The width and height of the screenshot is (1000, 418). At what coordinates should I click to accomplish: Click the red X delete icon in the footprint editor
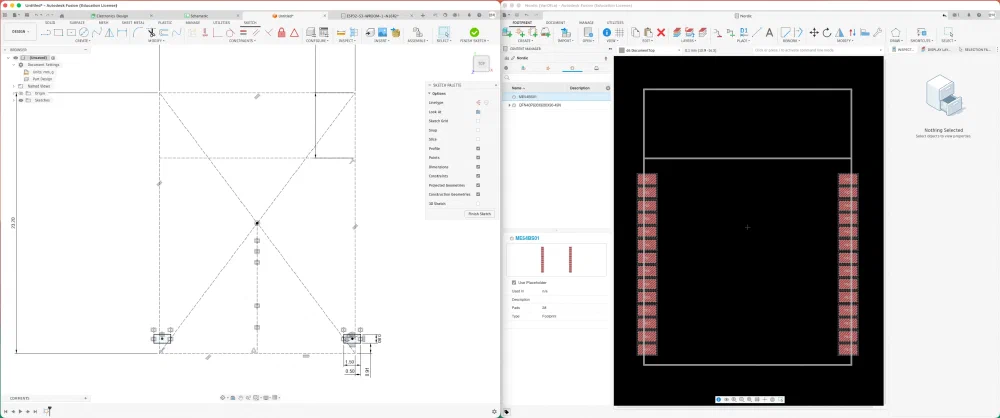[661, 32]
